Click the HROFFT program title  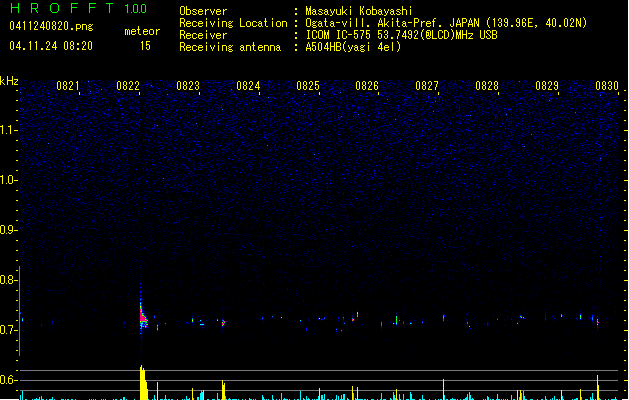(x=63, y=8)
